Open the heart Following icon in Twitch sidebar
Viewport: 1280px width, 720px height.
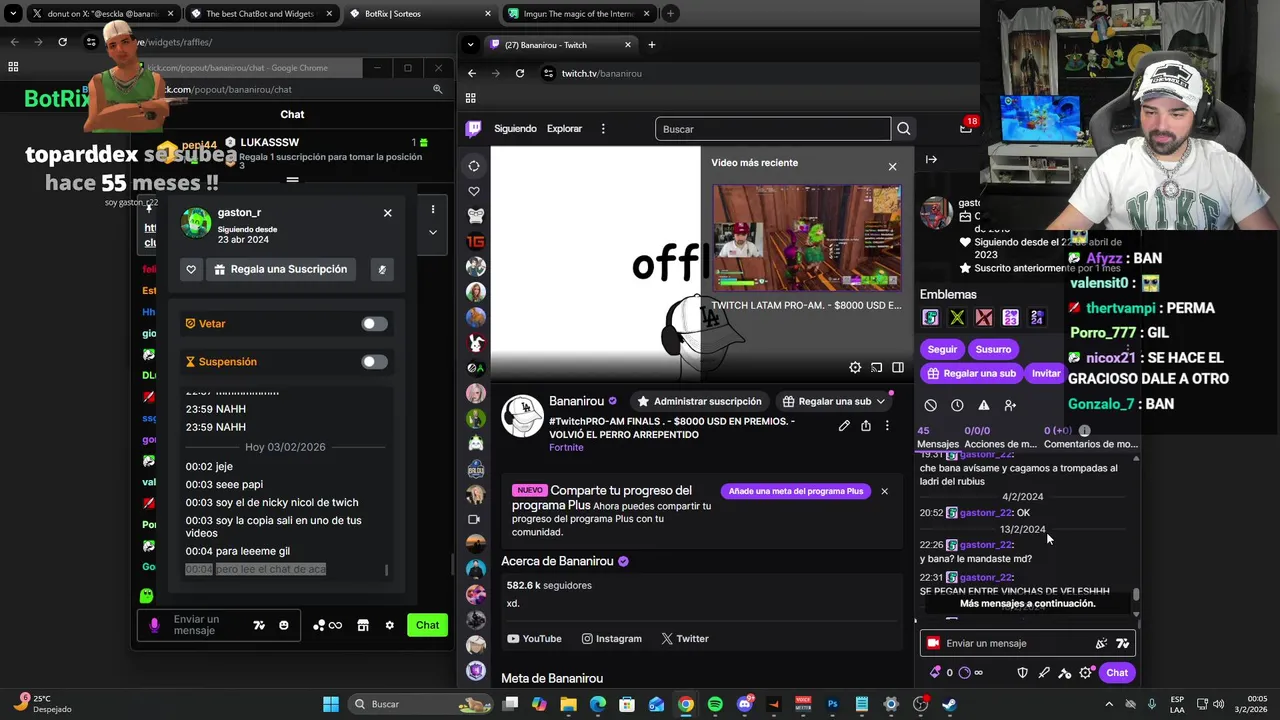(x=474, y=191)
